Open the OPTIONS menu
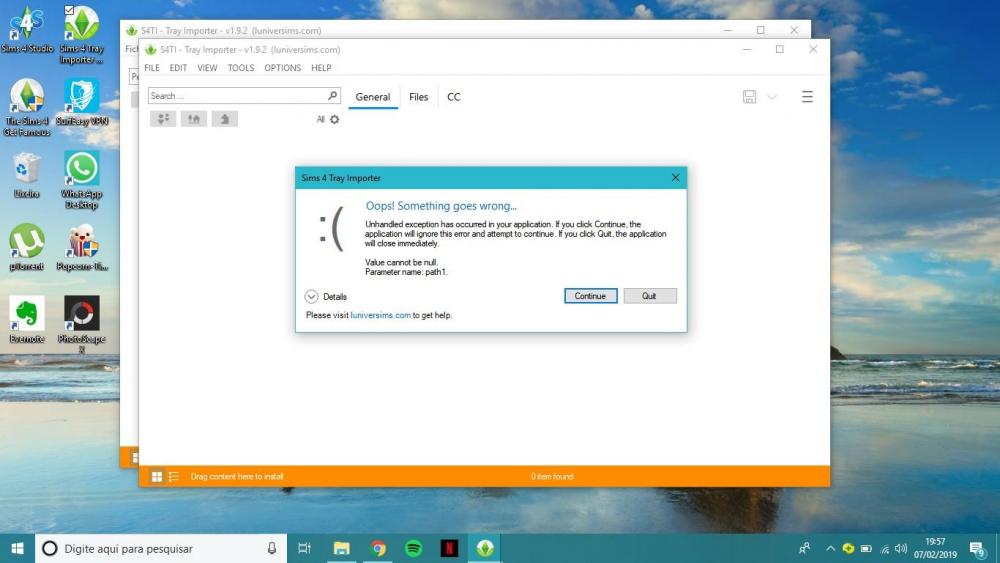1000x563 pixels. point(283,68)
